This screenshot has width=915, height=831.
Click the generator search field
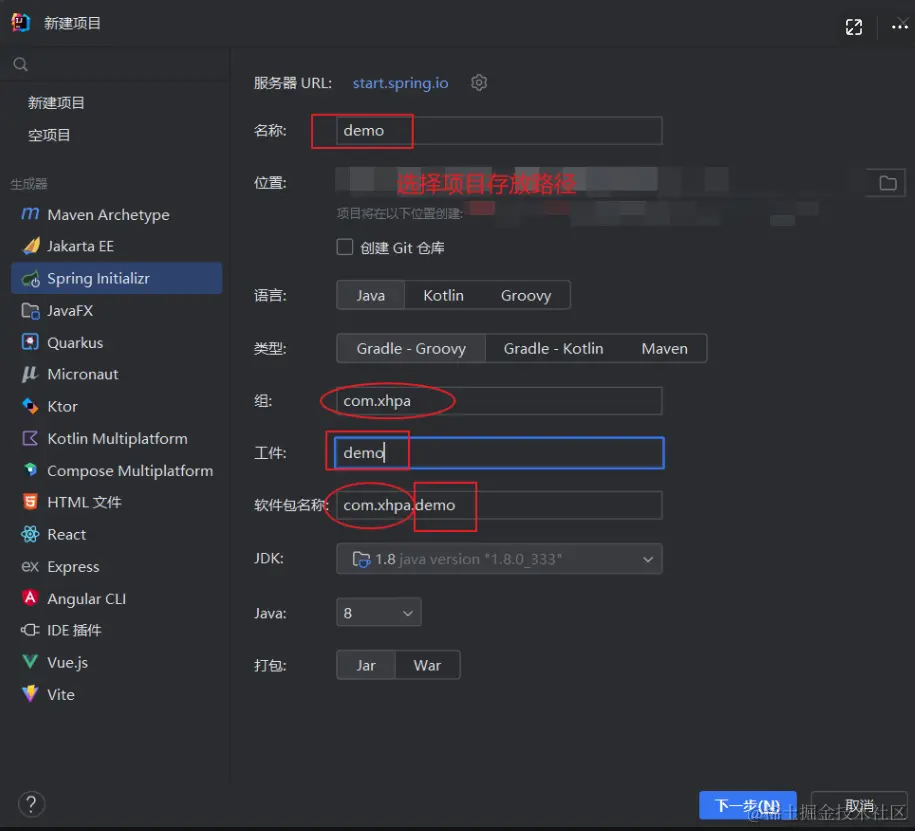[117, 64]
